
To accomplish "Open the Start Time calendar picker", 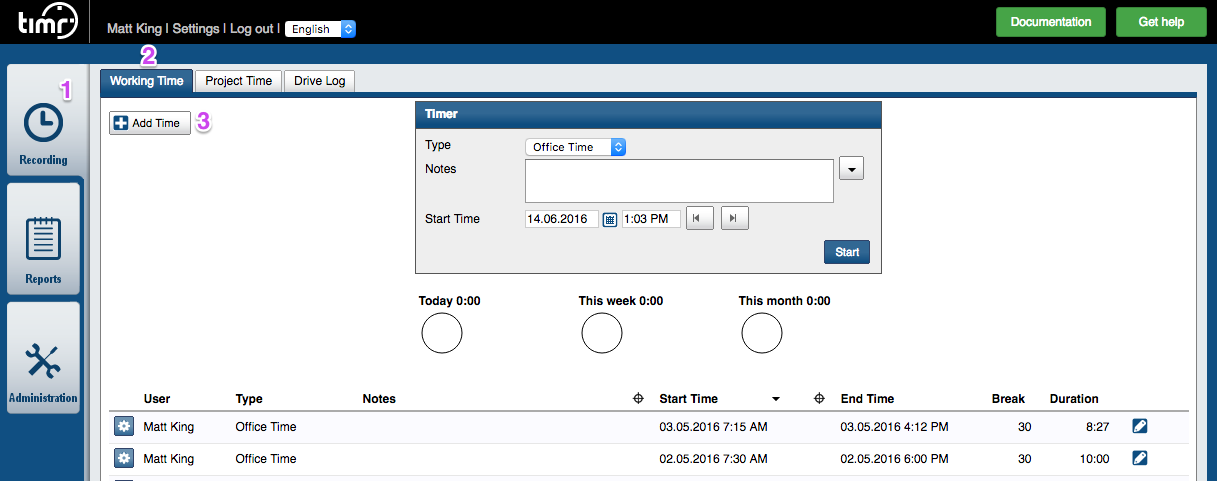I will pos(610,219).
